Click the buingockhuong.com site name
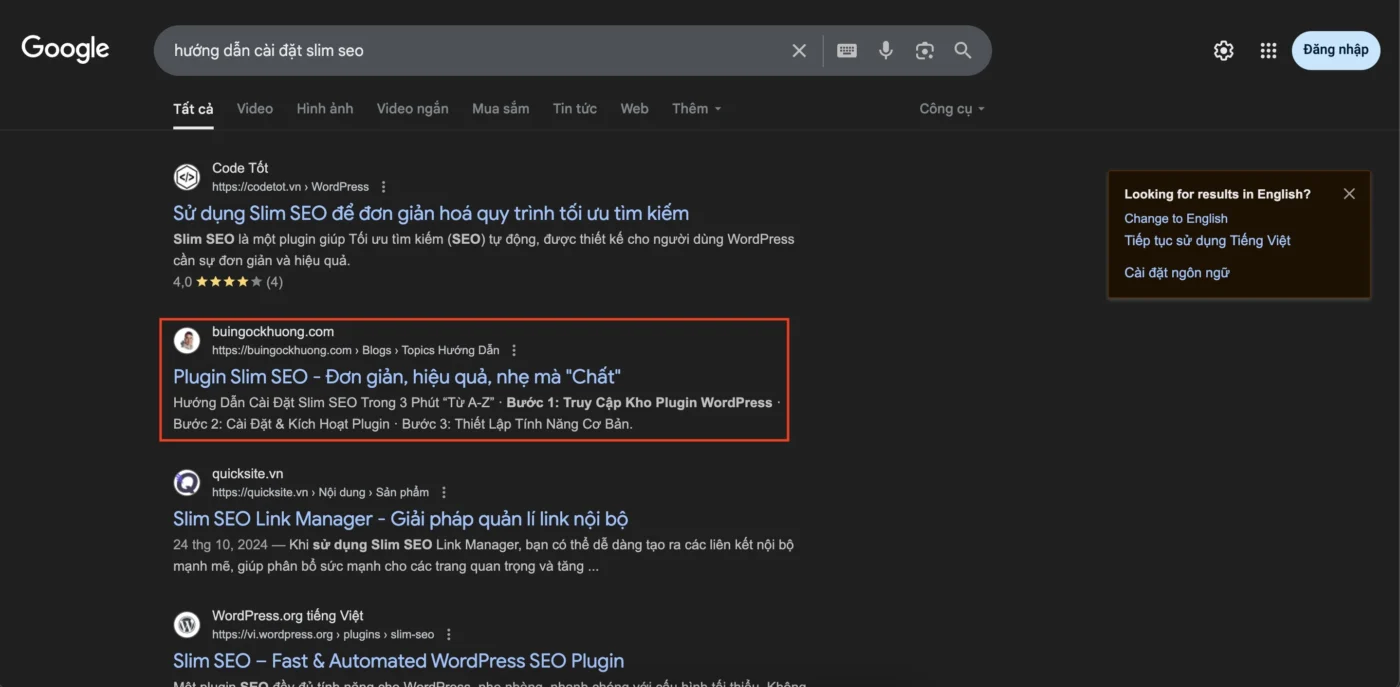This screenshot has width=1400, height=687. [x=273, y=332]
